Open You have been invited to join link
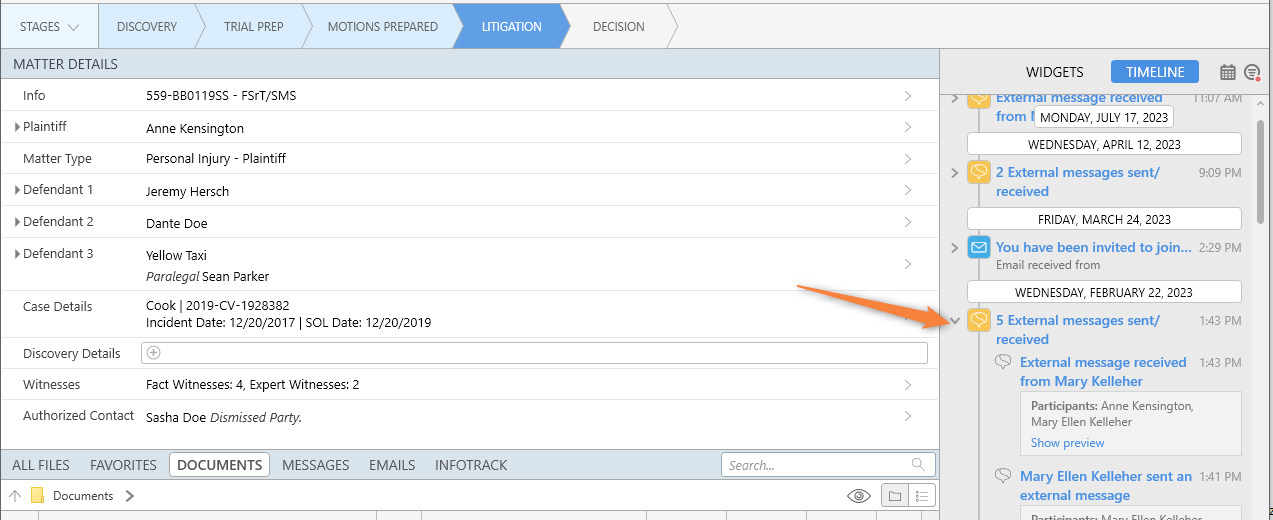Viewport: 1273px width, 520px height. point(1094,247)
